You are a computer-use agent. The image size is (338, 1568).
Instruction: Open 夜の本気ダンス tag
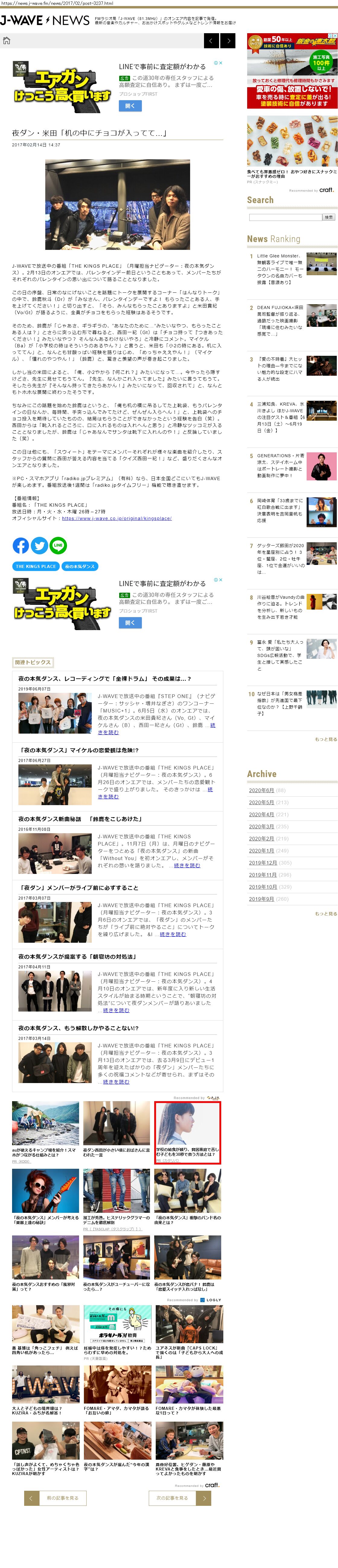pos(80,566)
